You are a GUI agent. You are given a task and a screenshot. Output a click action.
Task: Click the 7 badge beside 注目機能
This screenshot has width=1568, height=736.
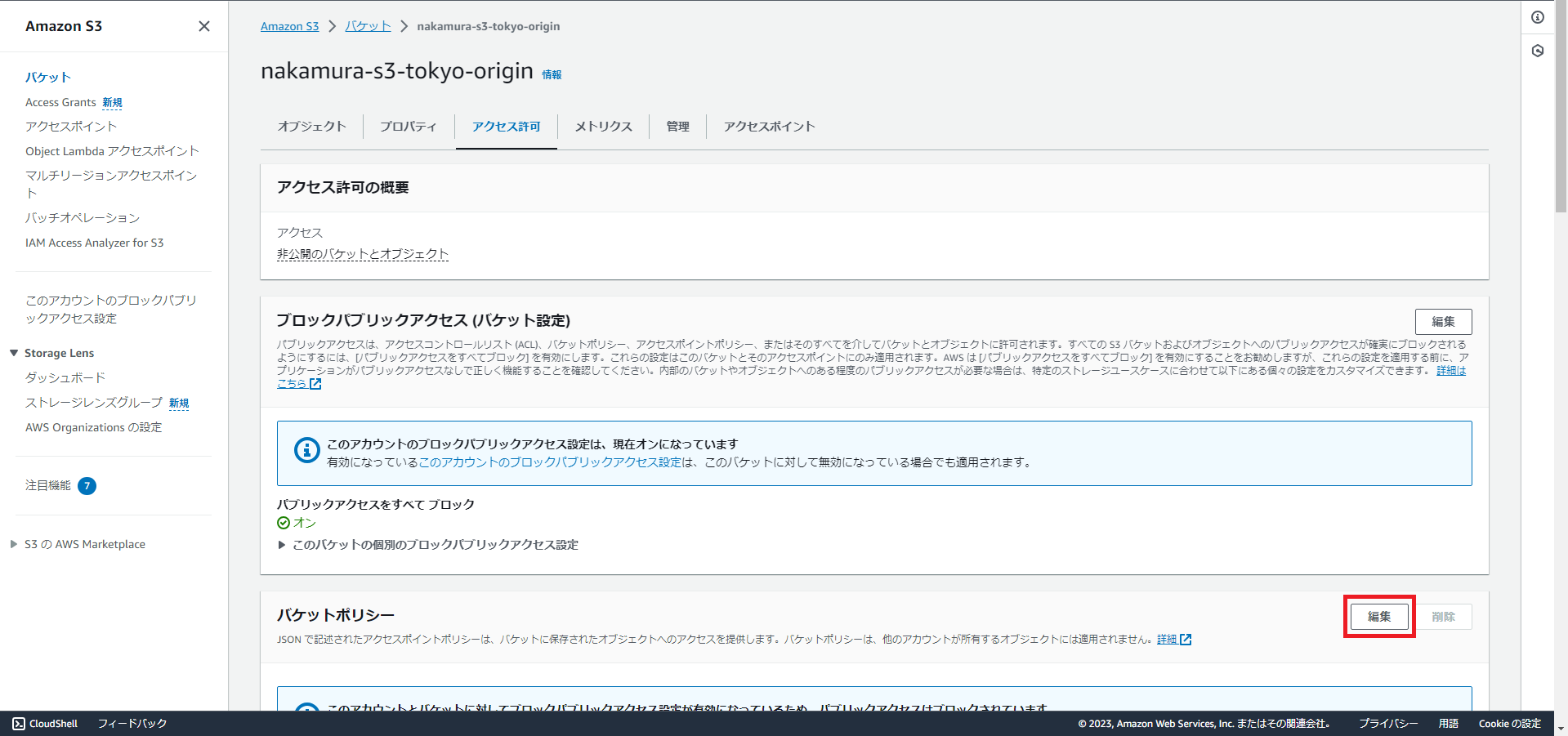click(x=87, y=486)
